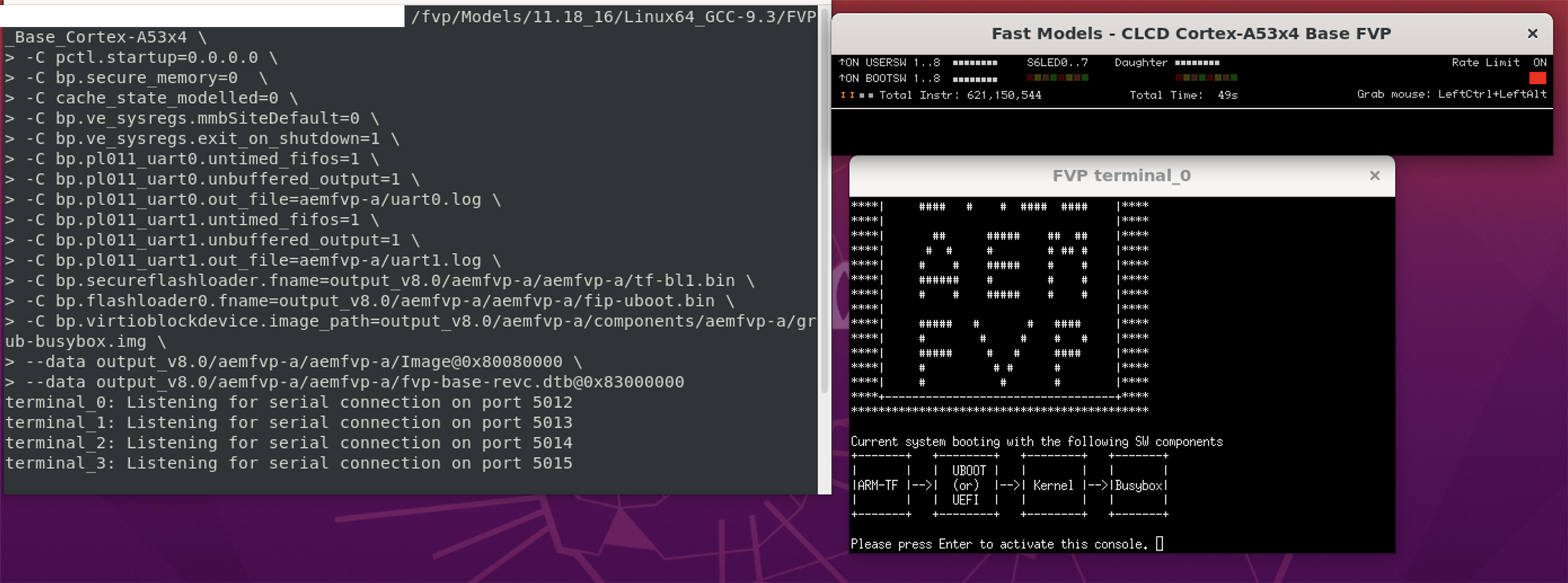Screen dimensions: 1568x583
Task: Click the fip-uboot.bin flashloader0 line
Action: coord(370,301)
